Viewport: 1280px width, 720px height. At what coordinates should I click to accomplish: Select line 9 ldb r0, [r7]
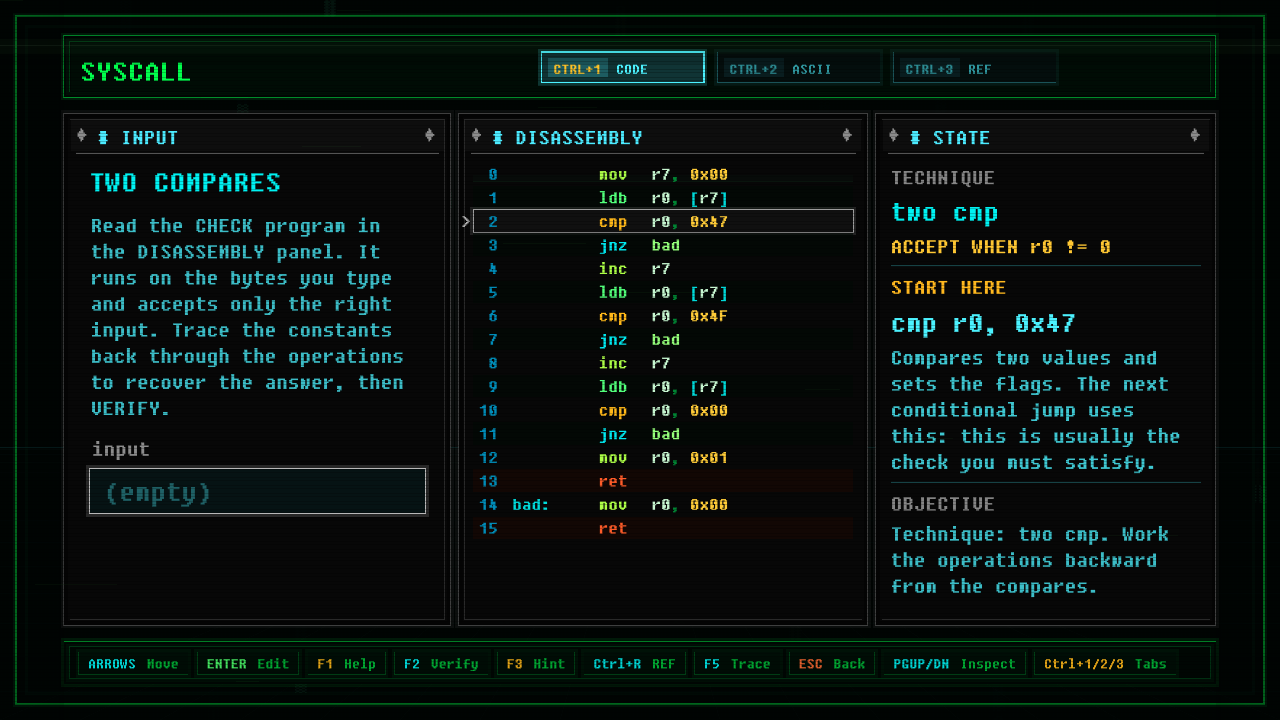point(663,387)
